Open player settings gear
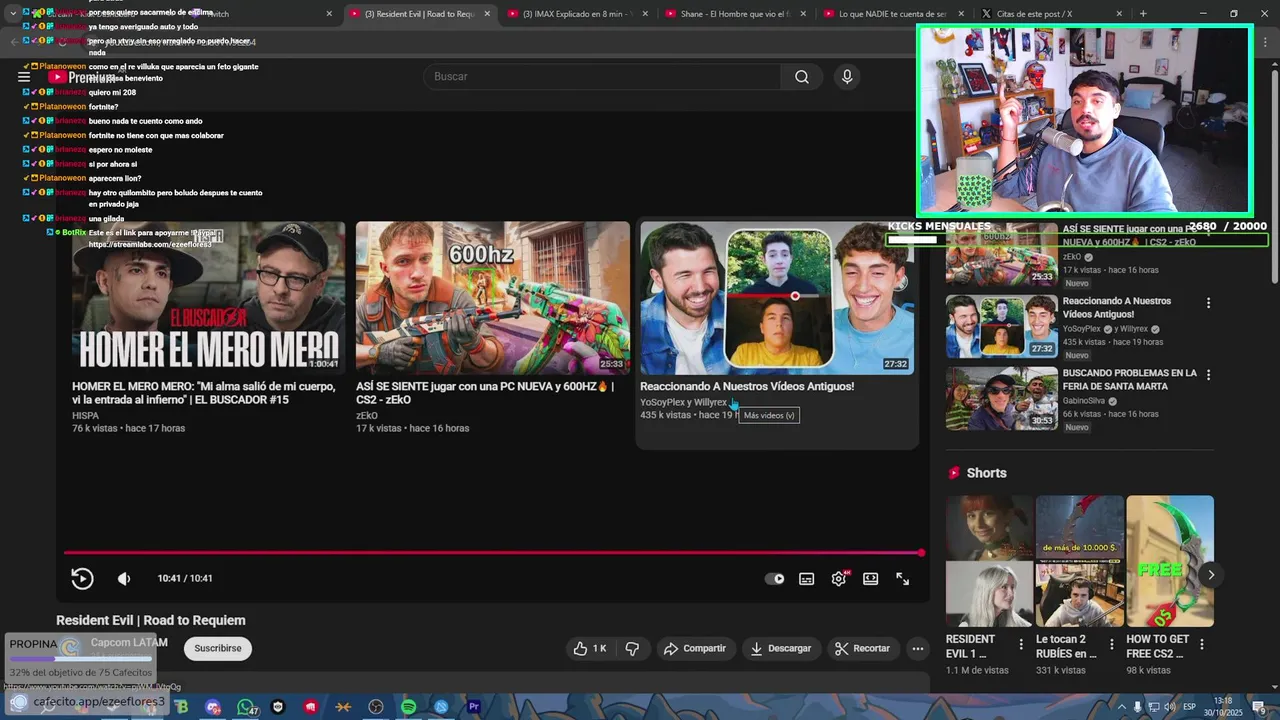The height and width of the screenshot is (720, 1280). [x=839, y=579]
